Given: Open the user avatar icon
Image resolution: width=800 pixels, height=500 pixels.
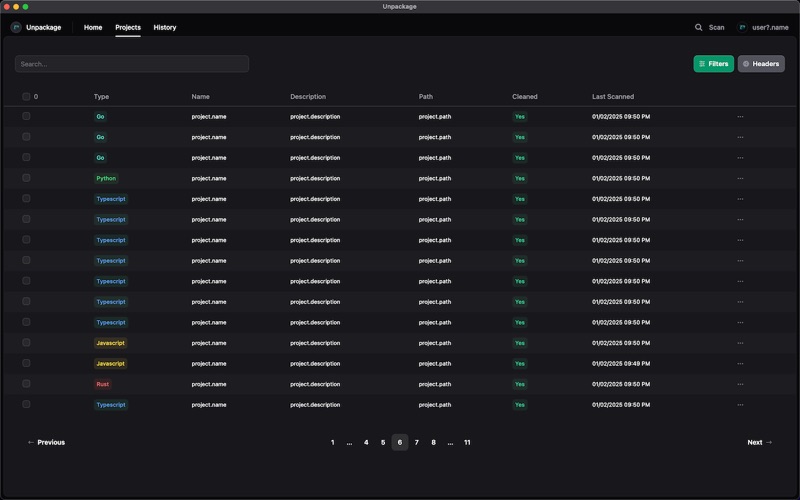Looking at the screenshot, I should pyautogui.click(x=742, y=28).
